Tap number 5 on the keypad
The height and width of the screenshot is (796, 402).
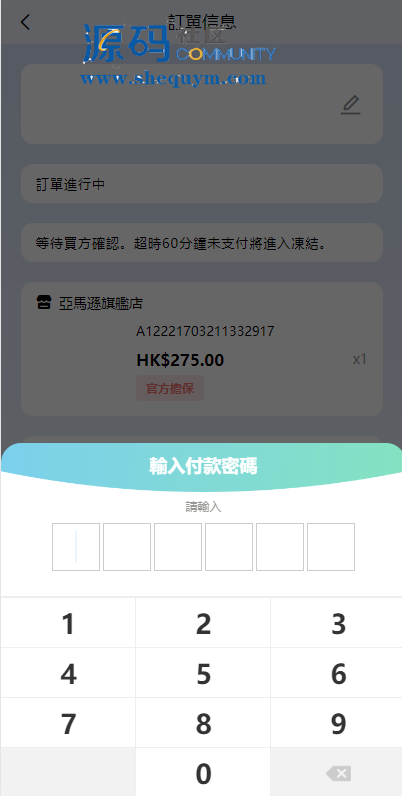[203, 674]
